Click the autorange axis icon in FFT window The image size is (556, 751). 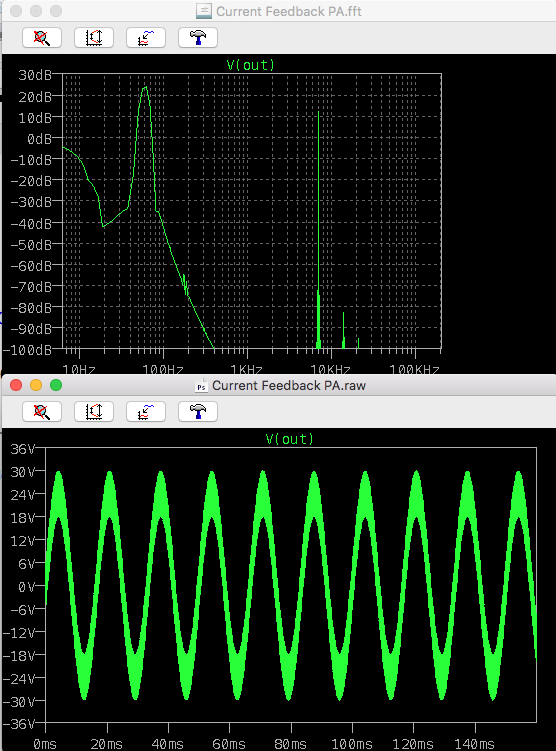pyautogui.click(x=94, y=38)
